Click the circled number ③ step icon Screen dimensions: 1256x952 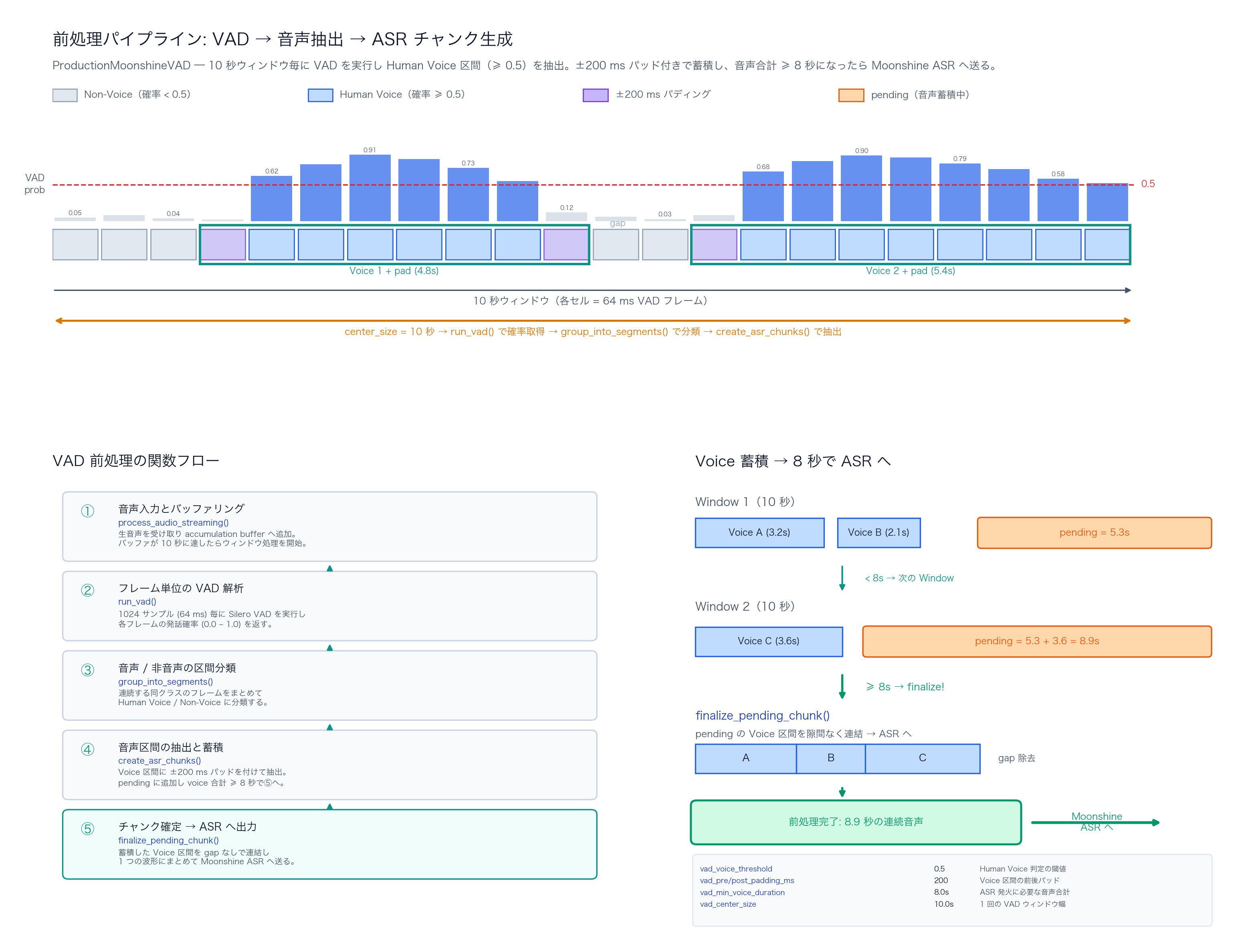click(x=87, y=670)
